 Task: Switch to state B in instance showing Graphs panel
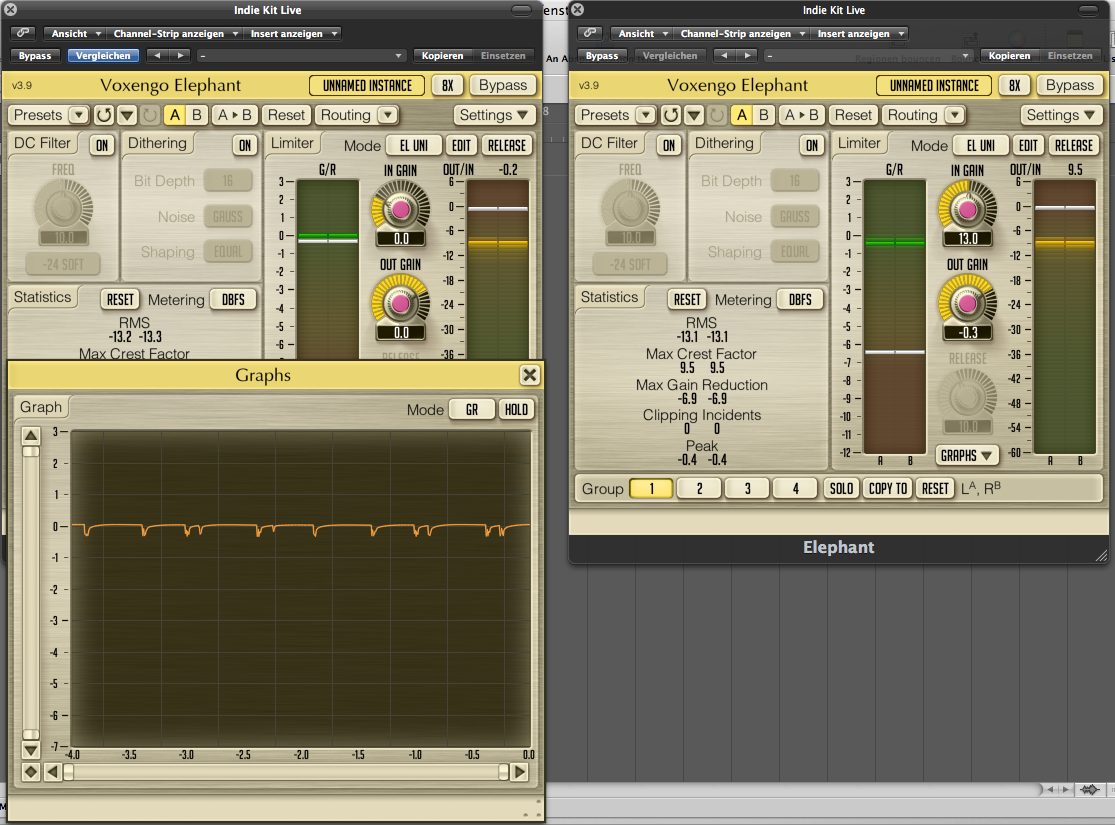coord(197,115)
